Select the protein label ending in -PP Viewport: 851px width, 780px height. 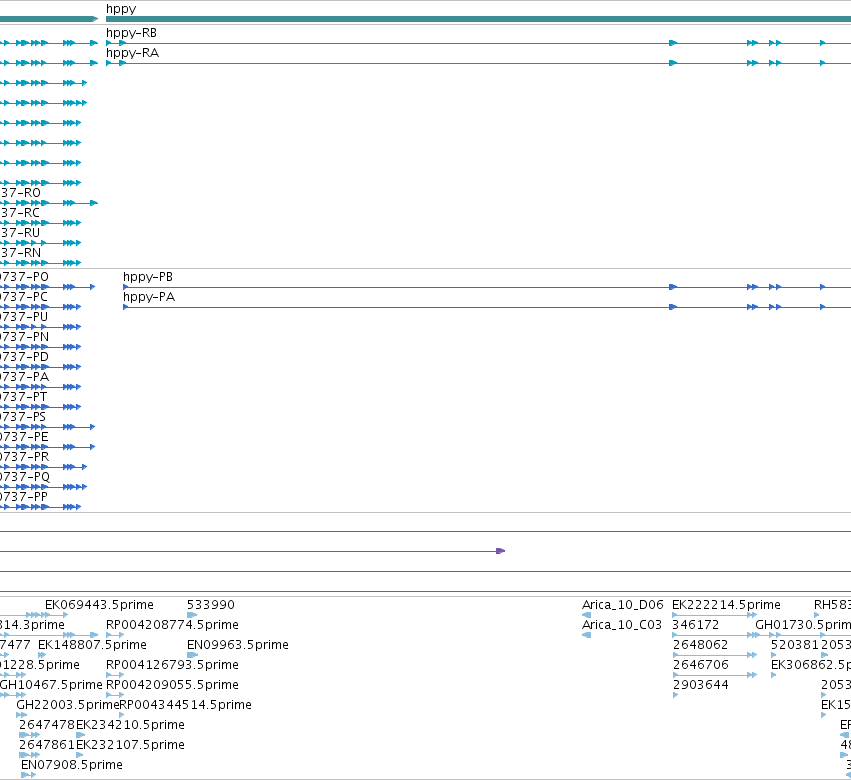(24, 497)
